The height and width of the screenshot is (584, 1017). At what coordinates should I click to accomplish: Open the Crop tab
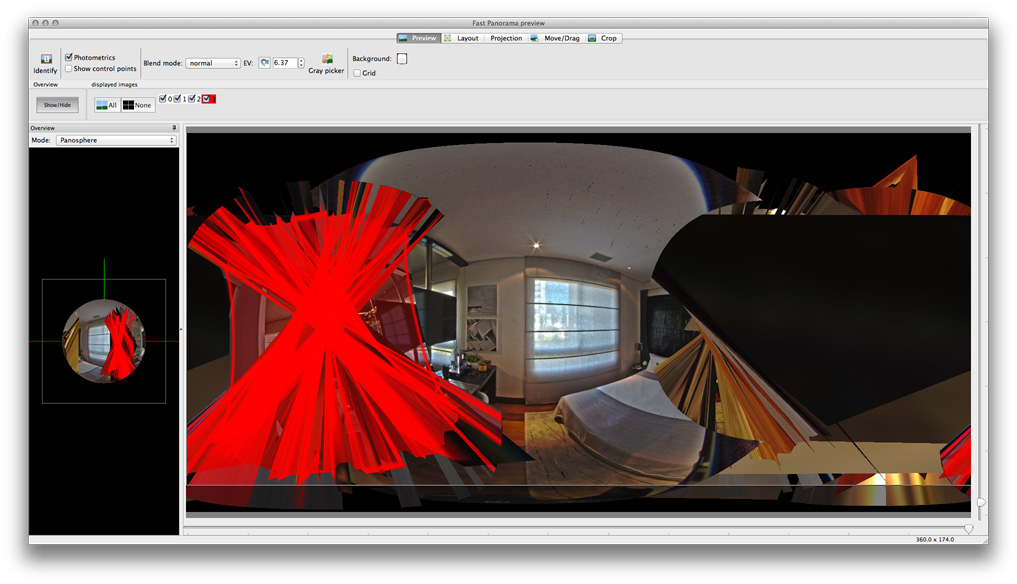pyautogui.click(x=604, y=38)
